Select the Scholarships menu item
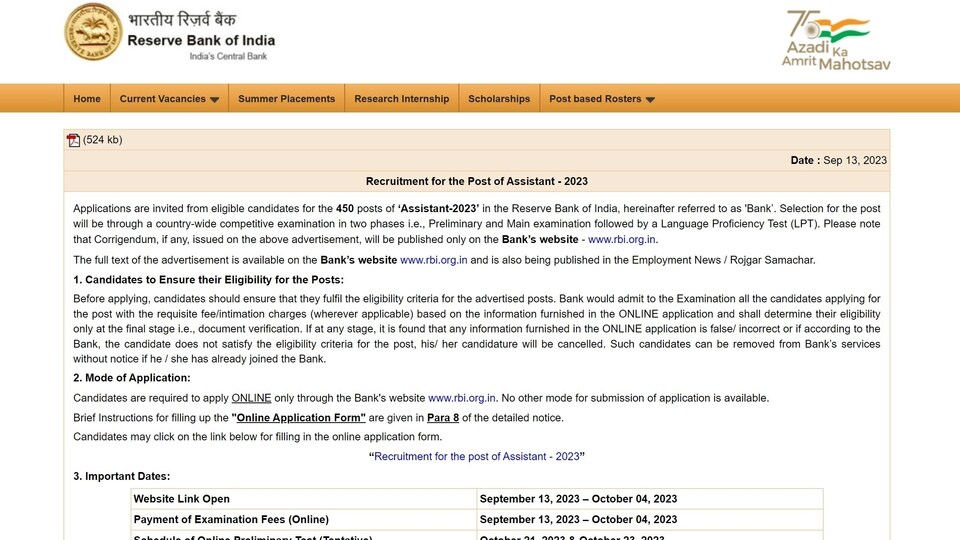The width and height of the screenshot is (960, 540). point(499,99)
